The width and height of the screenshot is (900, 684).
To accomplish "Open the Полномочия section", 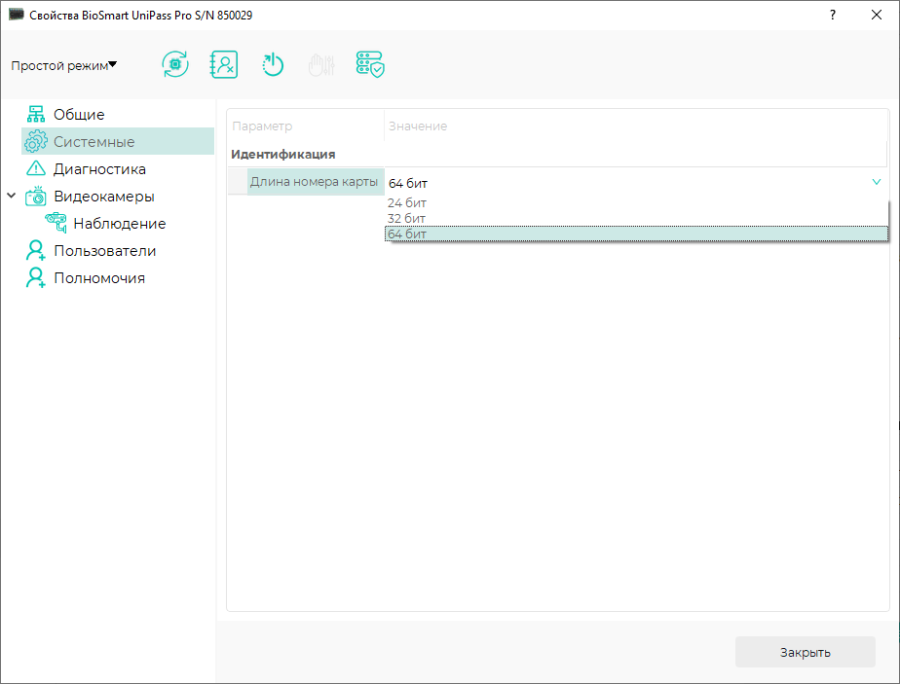I will [99, 278].
